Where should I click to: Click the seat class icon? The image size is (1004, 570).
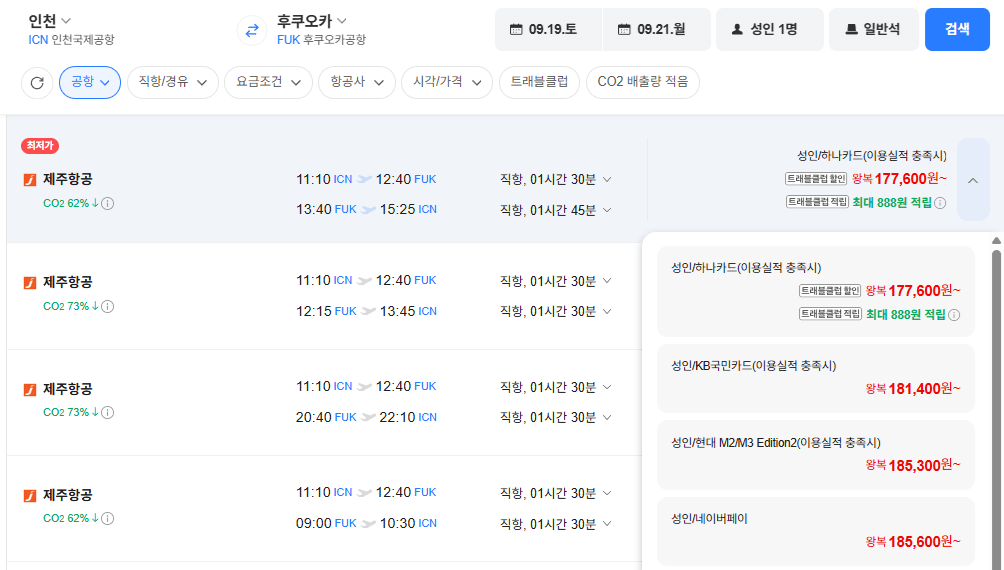pos(852,29)
